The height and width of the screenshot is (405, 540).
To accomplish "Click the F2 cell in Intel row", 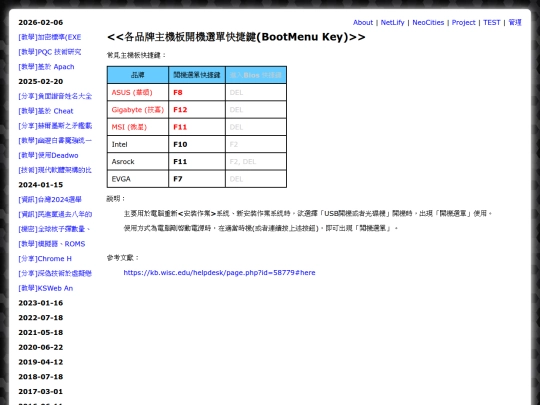I will coord(256,144).
